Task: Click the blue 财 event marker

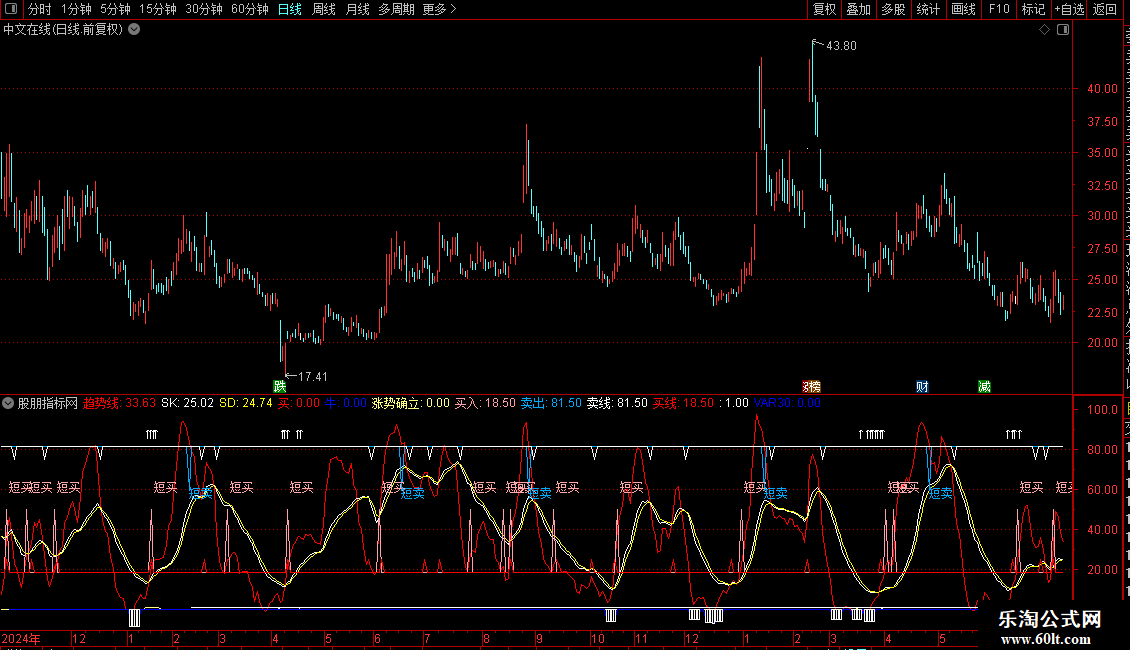Action: (922, 387)
